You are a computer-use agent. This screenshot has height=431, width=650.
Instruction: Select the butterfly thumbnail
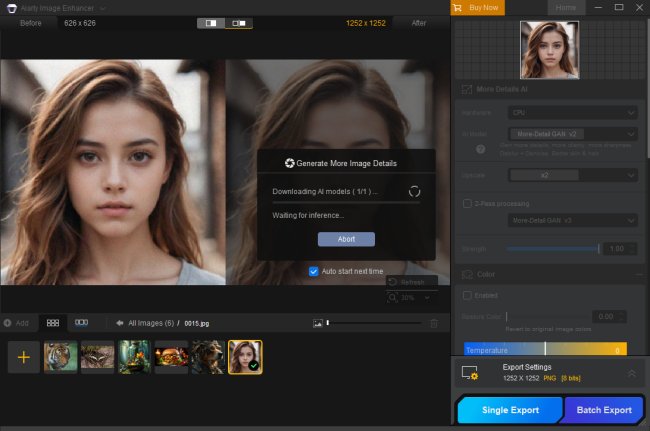point(97,357)
